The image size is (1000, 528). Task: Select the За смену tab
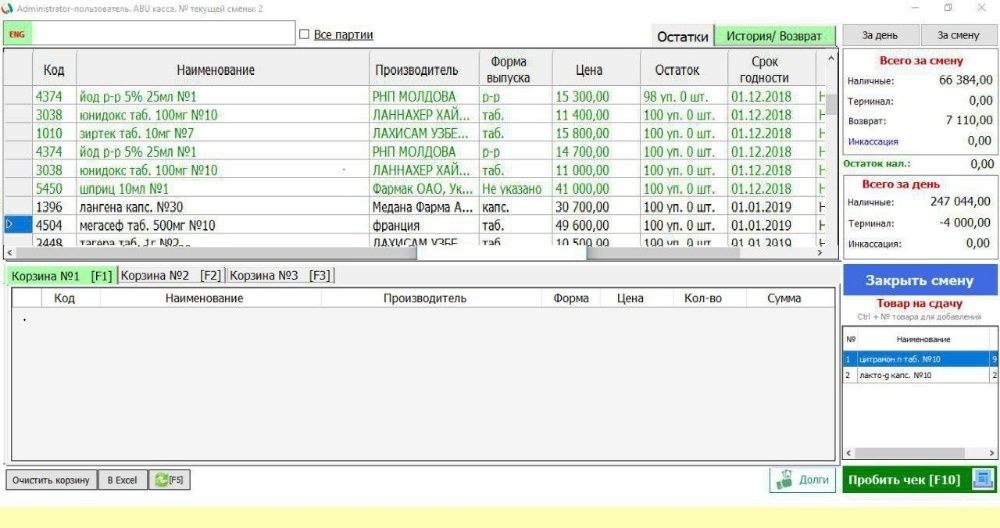tap(958, 36)
